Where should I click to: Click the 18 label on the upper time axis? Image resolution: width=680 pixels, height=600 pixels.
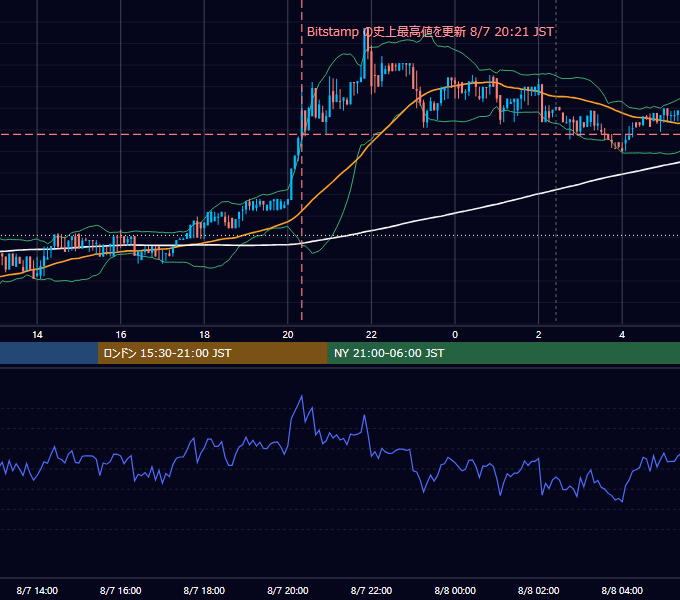(x=204, y=335)
